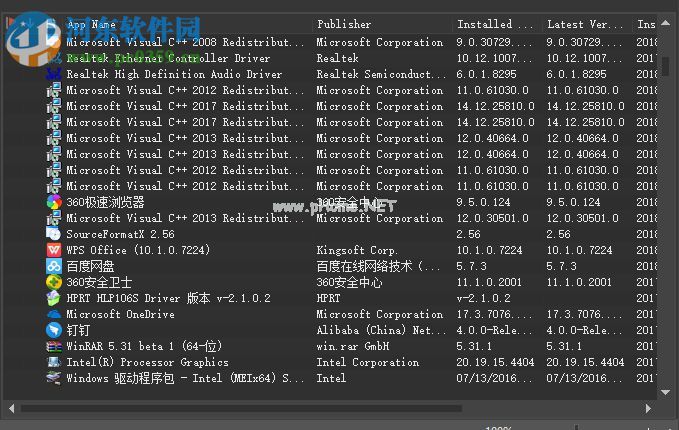
Task: Click icon of Visual C++ 2013 version 12.0.30501.0
Action: pos(54,218)
